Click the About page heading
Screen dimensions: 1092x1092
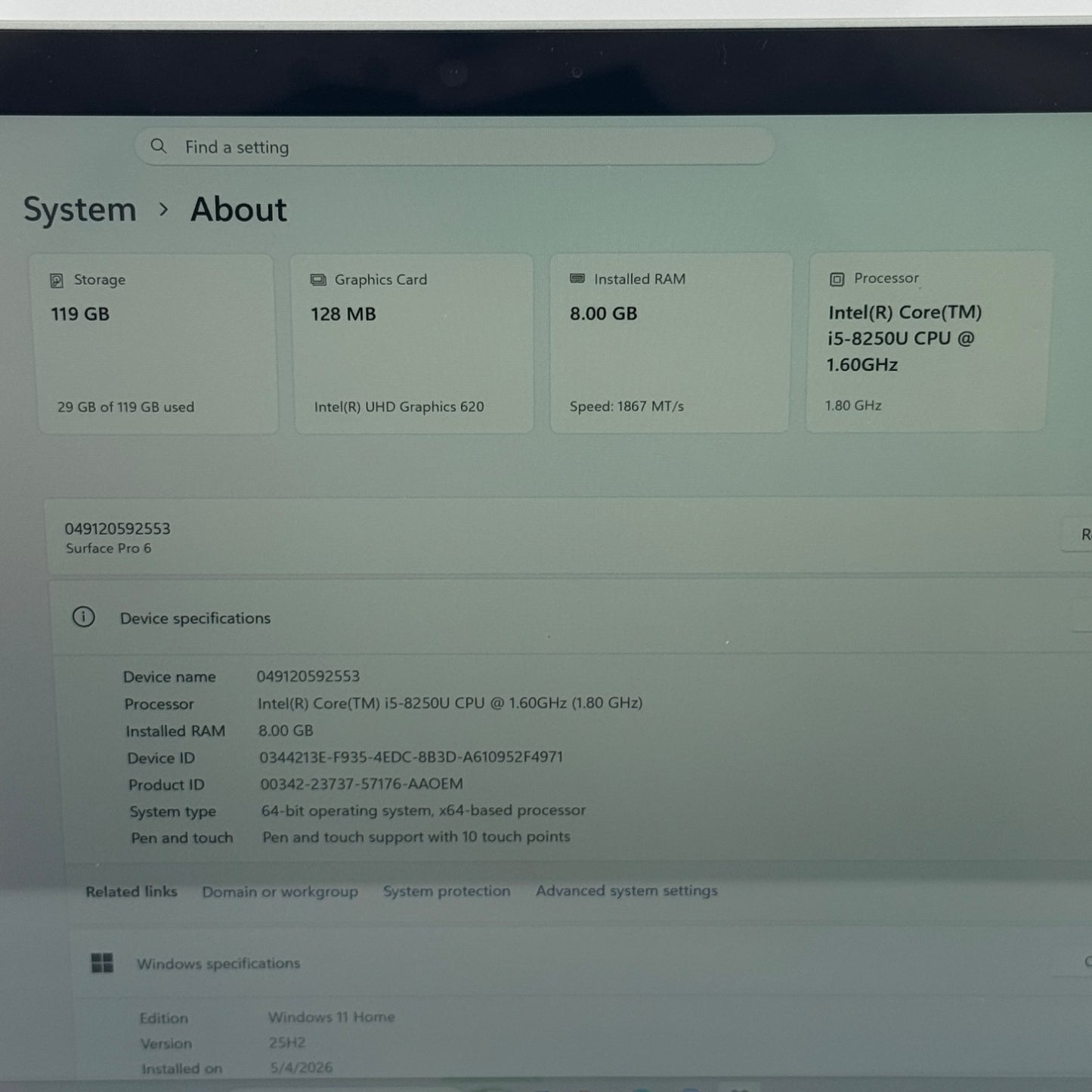click(239, 209)
